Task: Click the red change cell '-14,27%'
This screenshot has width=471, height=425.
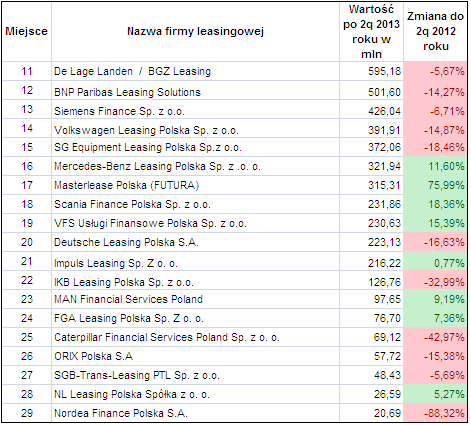Action: pos(435,90)
